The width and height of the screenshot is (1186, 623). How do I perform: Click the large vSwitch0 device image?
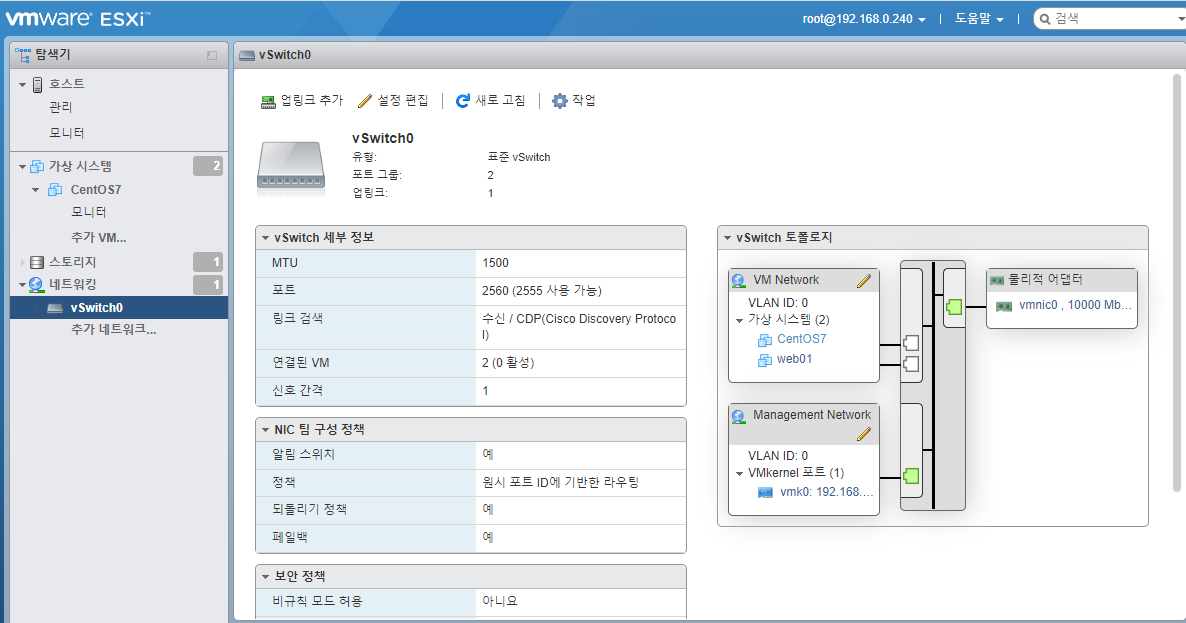pyautogui.click(x=291, y=168)
